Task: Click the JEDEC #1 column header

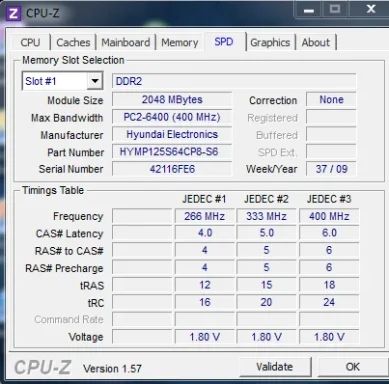Action: click(204, 199)
